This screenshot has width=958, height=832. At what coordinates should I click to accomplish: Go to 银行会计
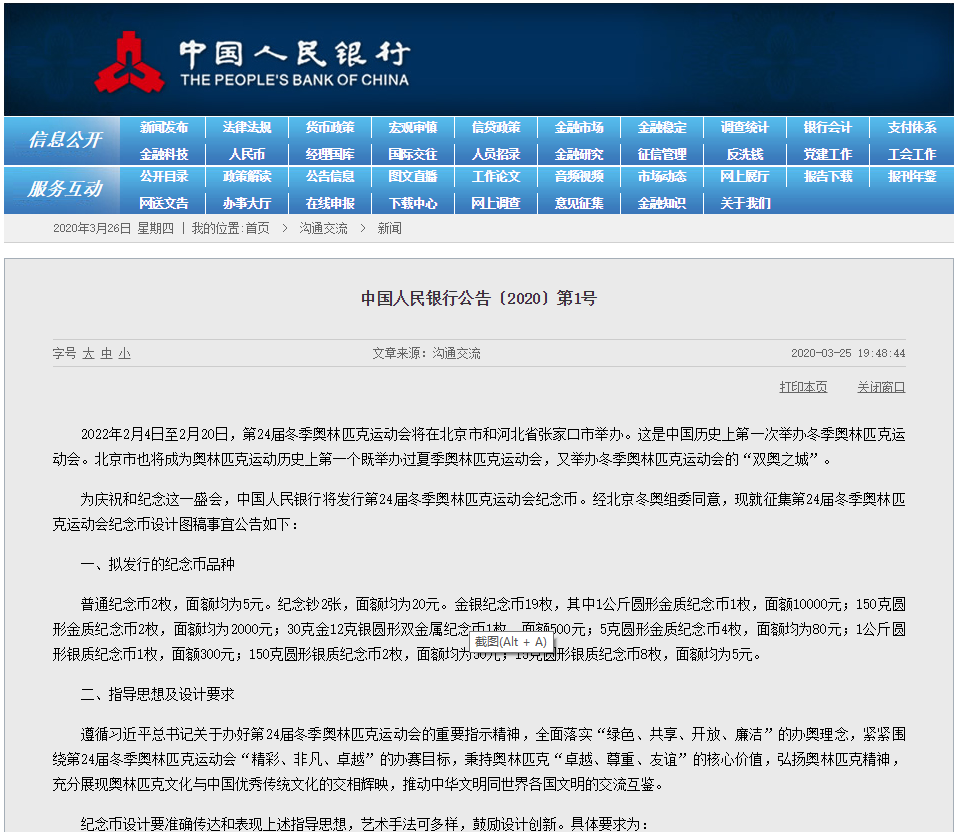(828, 127)
